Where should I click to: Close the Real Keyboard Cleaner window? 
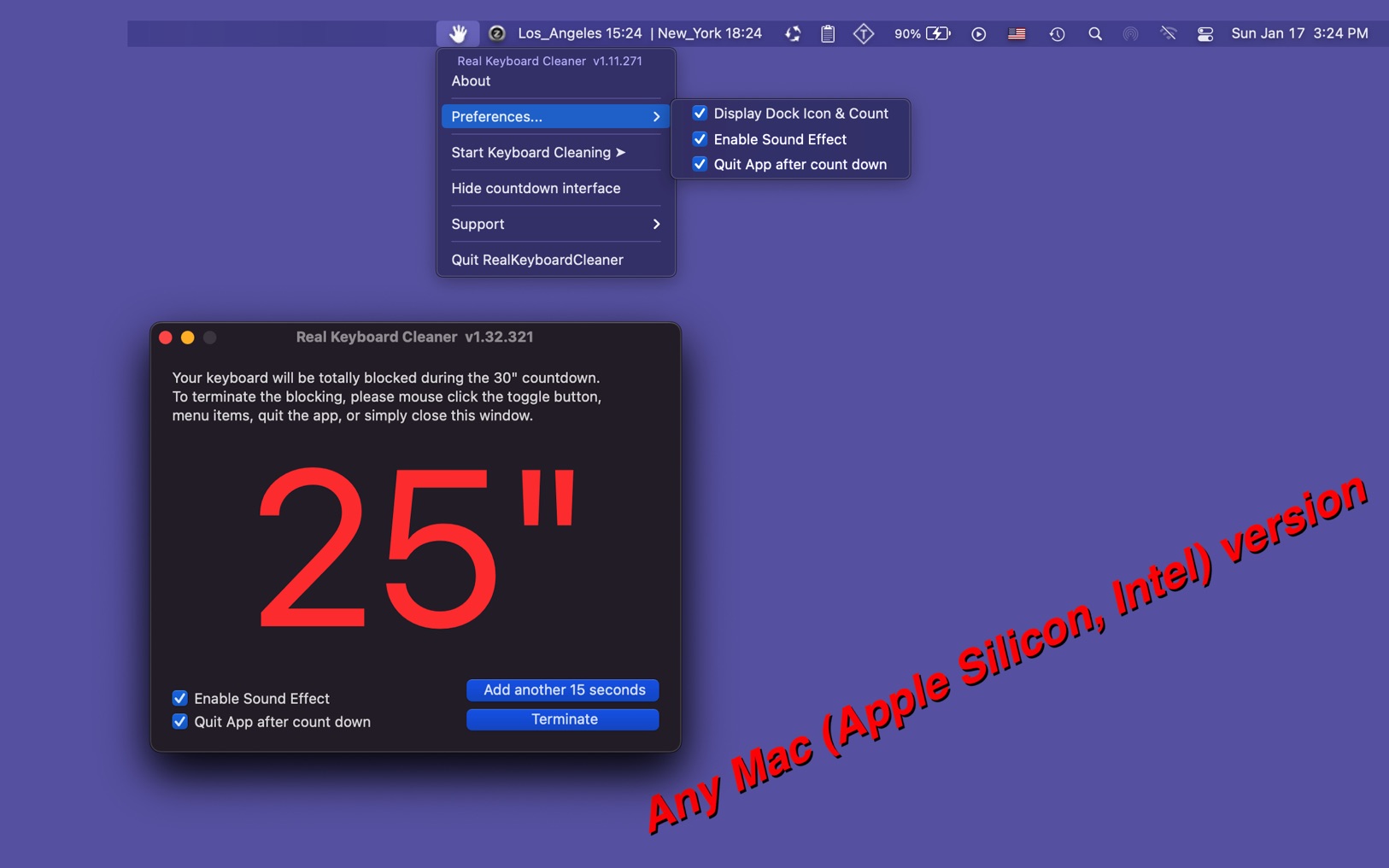coord(166,337)
